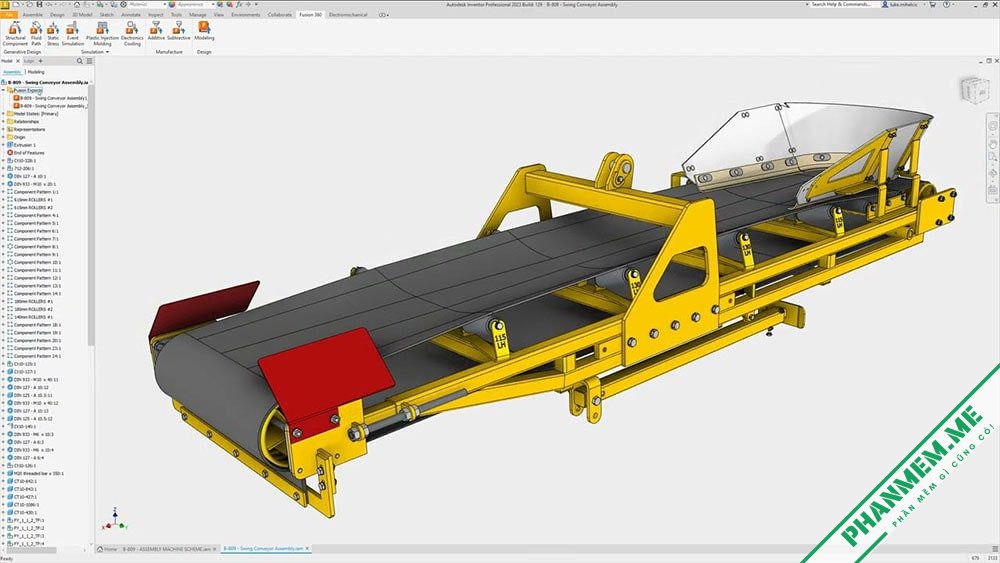Open the File menu
The height and width of the screenshot is (563, 1000).
click(x=9, y=14)
